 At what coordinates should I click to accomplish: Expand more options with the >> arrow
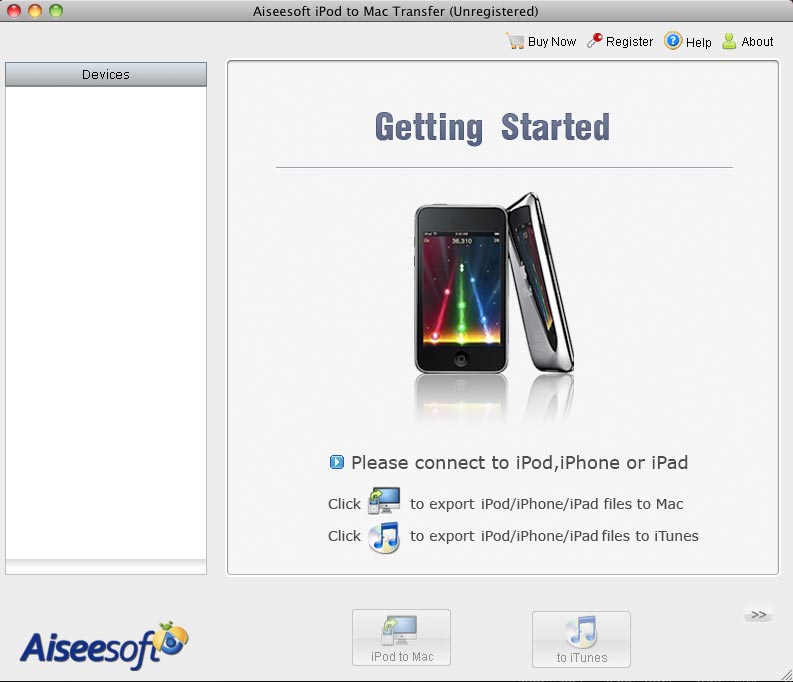tap(759, 615)
